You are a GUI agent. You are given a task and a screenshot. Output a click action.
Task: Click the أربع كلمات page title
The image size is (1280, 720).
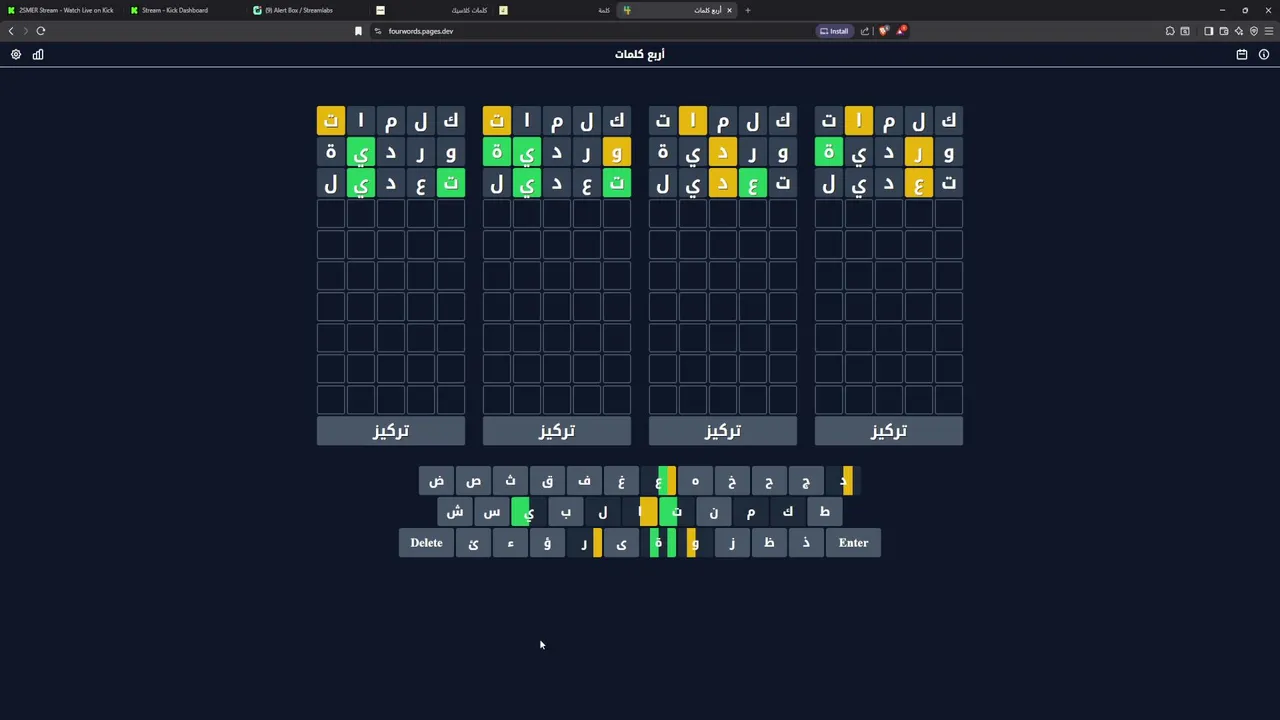(640, 55)
